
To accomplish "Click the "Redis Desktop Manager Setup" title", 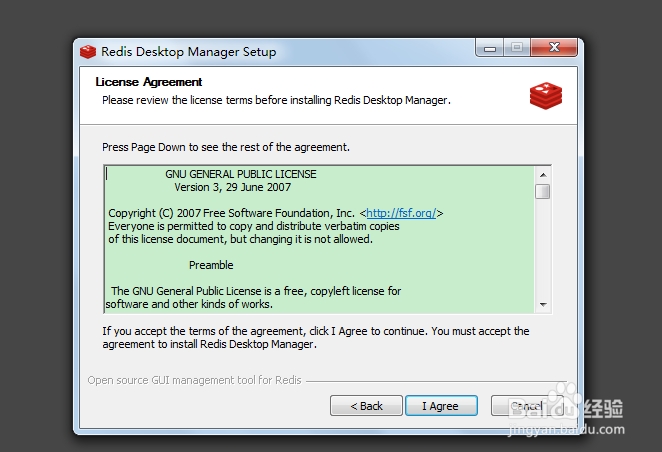I will (x=189, y=52).
